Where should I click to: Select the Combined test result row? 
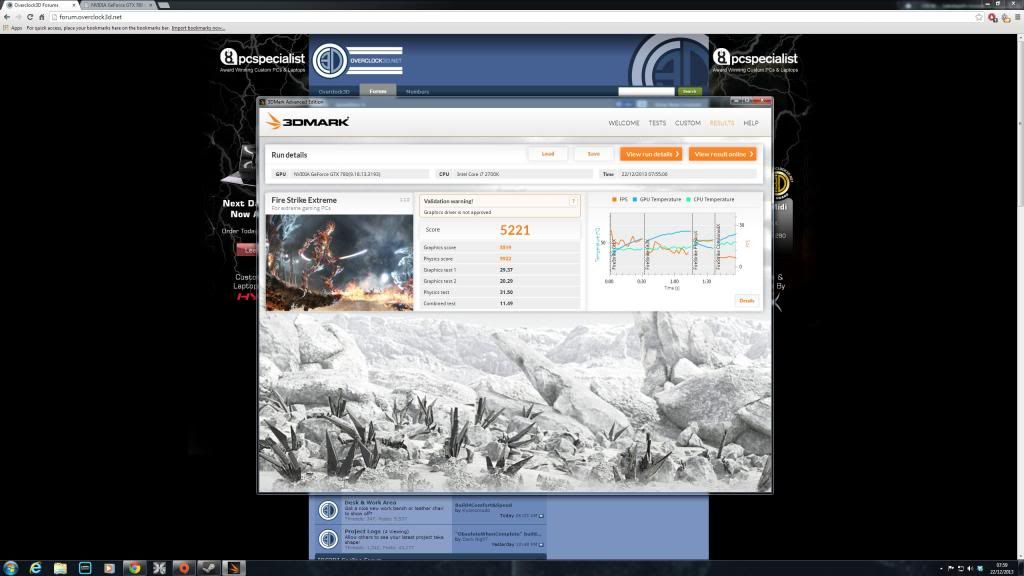pyautogui.click(x=500, y=304)
